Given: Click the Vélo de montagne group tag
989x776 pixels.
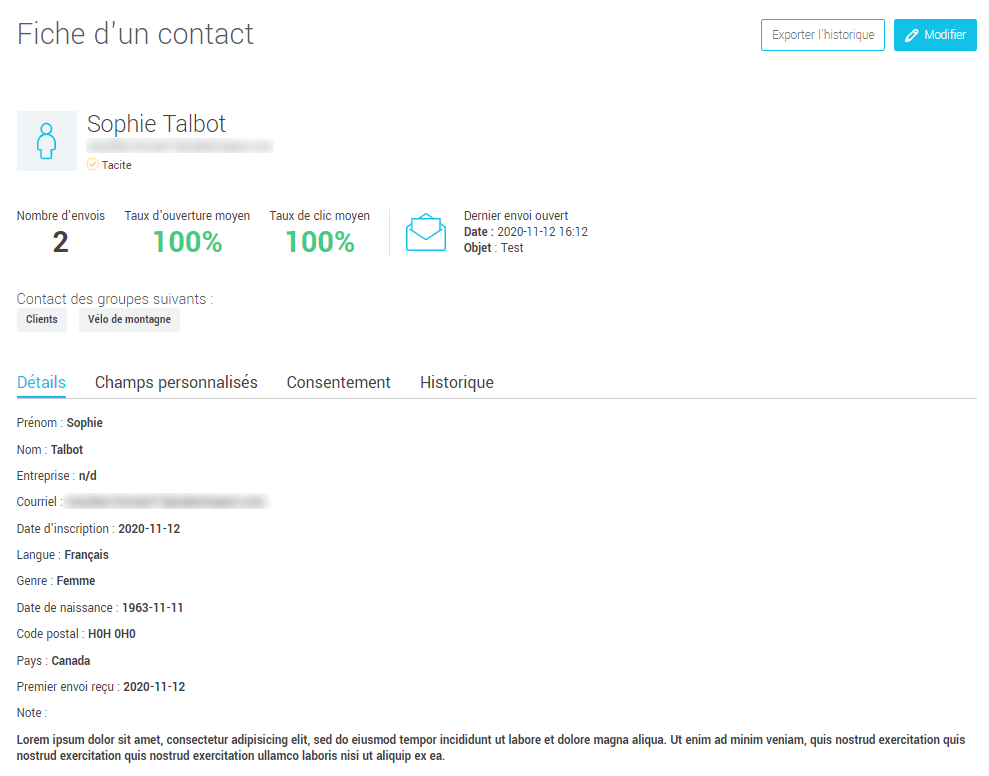Looking at the screenshot, I should tap(129, 319).
